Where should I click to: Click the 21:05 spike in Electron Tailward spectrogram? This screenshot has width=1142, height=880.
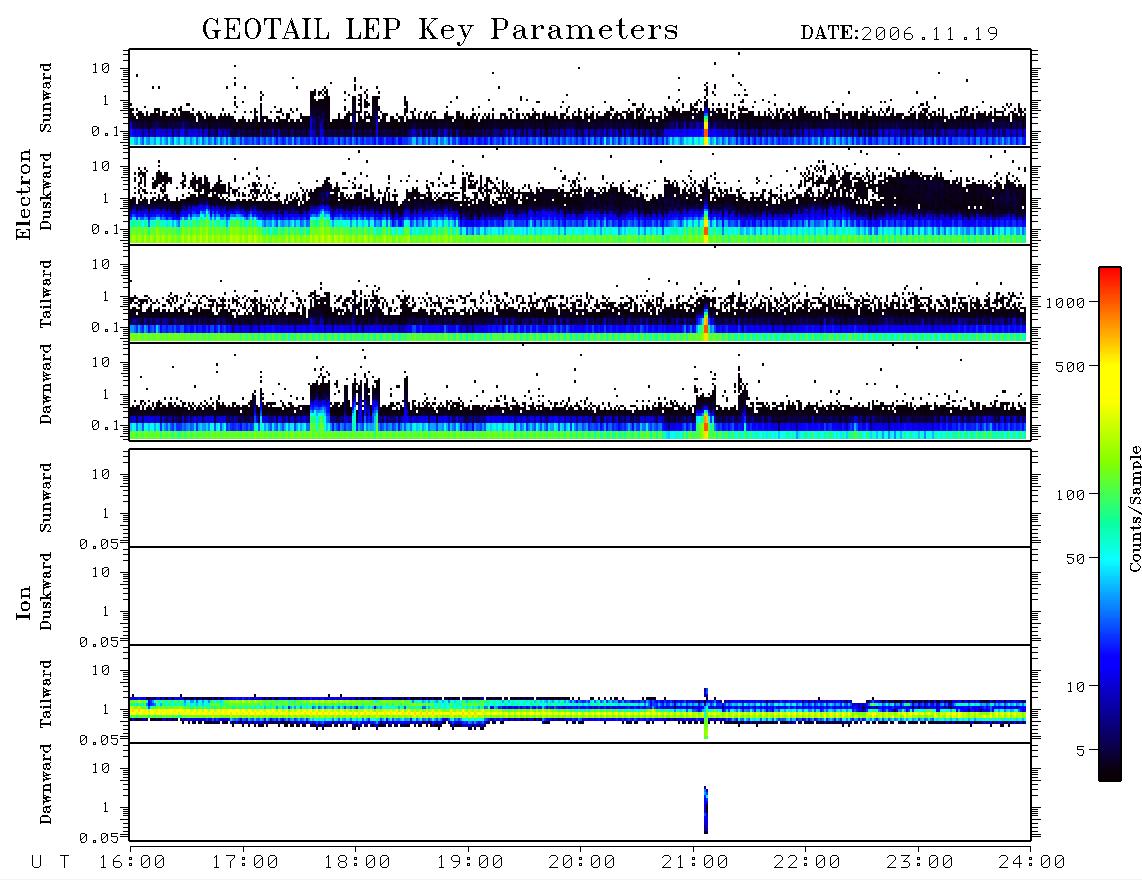705,321
